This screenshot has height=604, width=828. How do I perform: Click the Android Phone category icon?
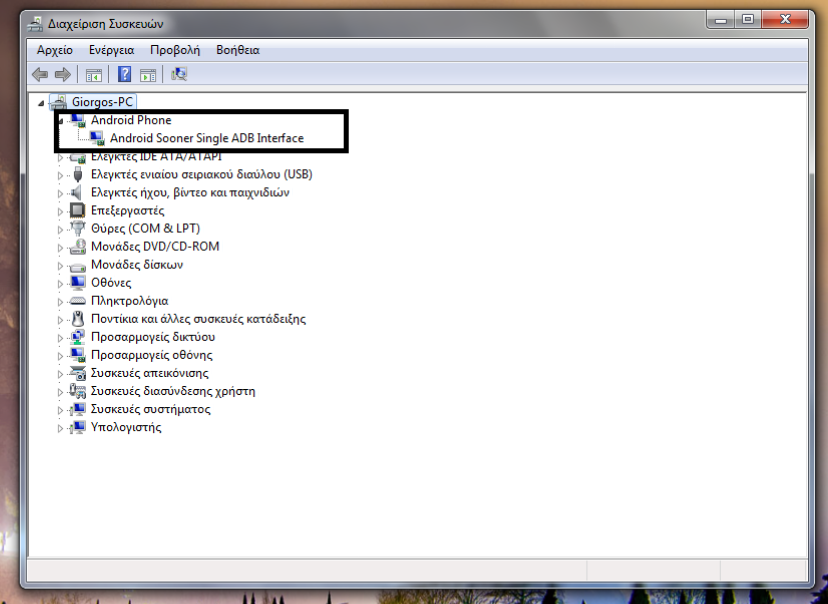(78, 120)
